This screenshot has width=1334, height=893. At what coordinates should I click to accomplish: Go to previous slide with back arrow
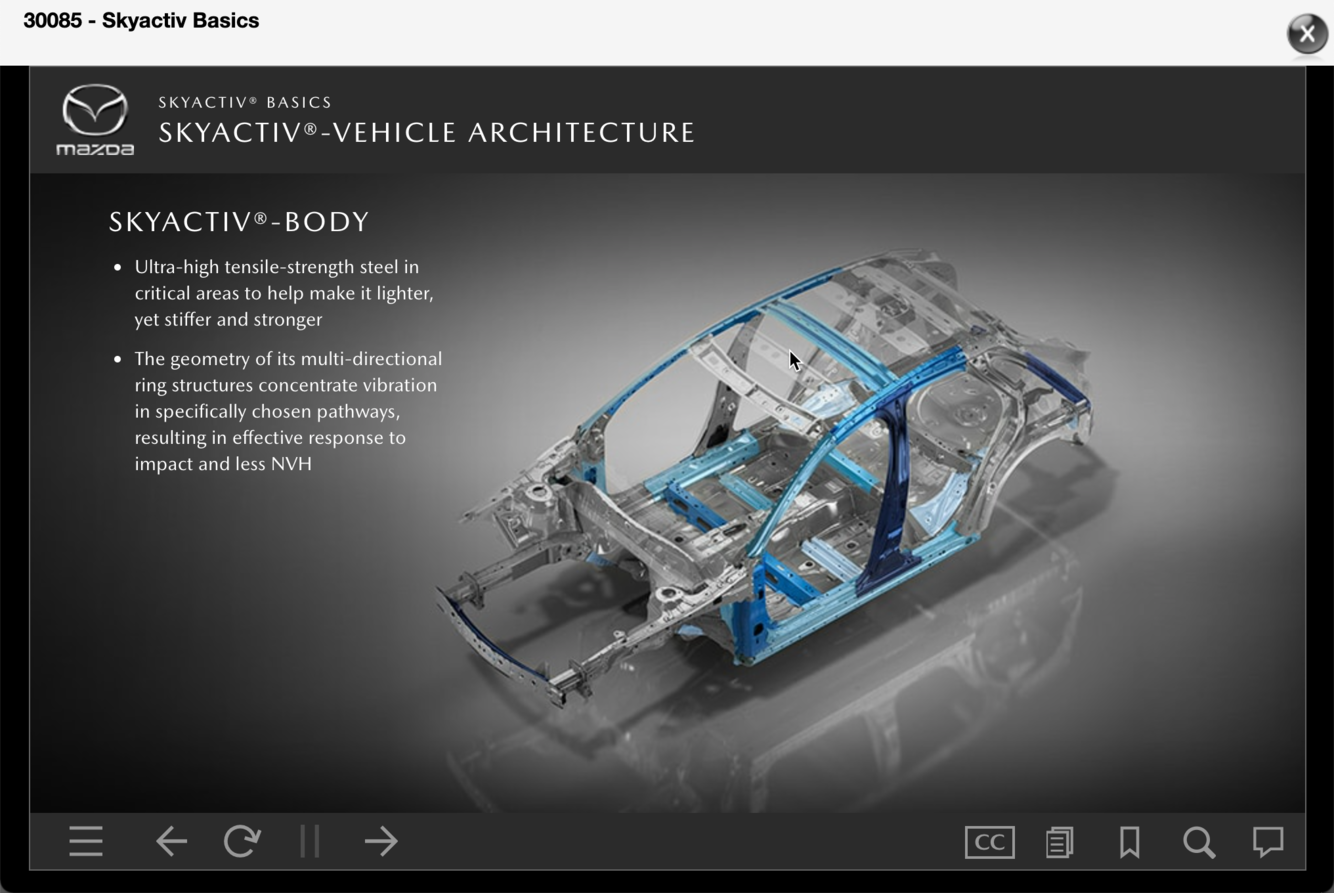click(x=172, y=841)
